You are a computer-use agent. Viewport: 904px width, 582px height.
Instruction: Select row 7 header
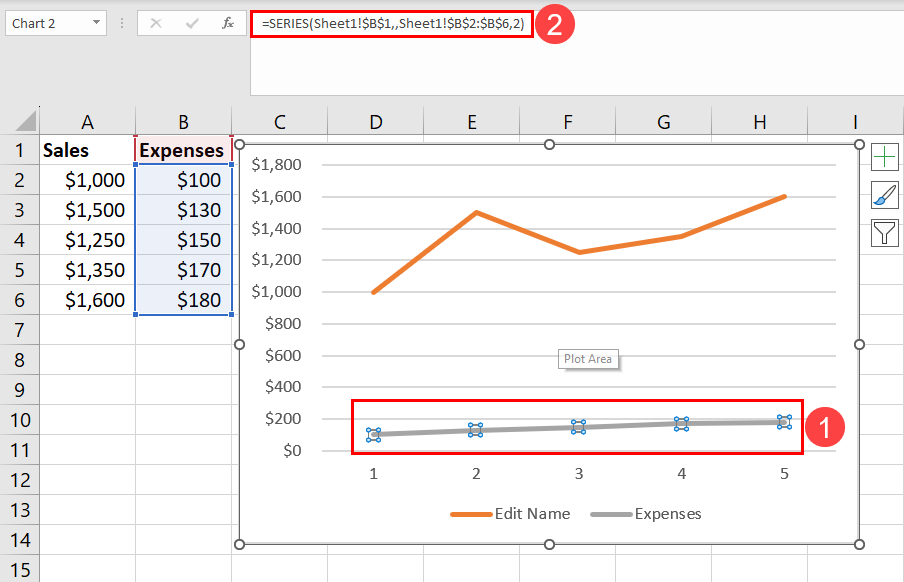click(19, 330)
